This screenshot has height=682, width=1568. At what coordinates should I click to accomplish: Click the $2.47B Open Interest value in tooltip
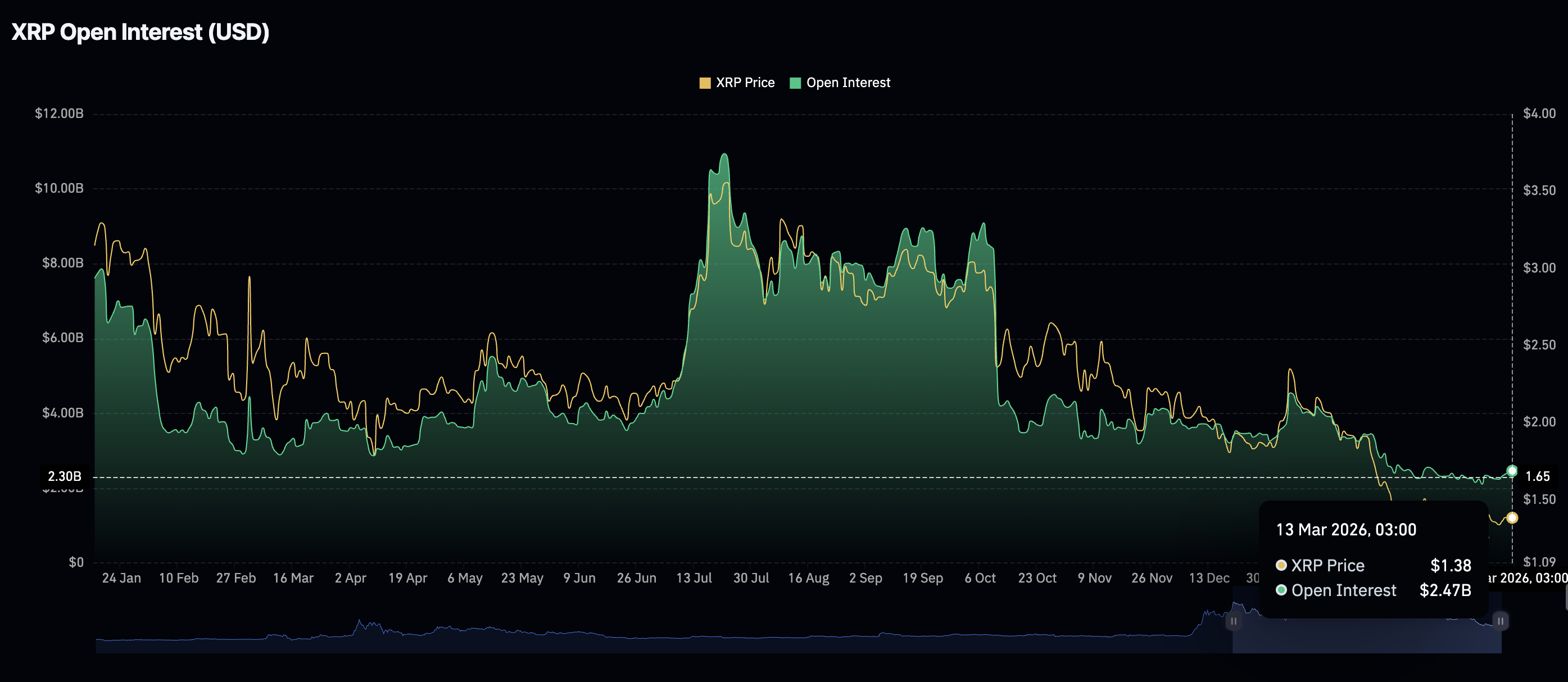(x=1445, y=590)
